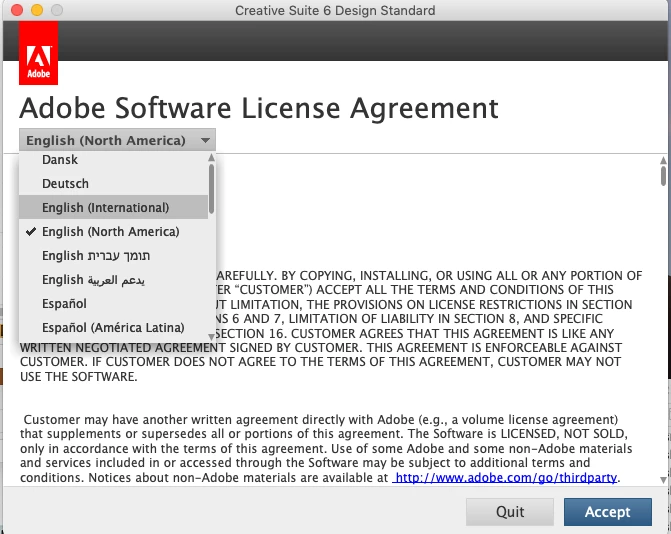Click the license text scrollbar thumb

[x=663, y=176]
